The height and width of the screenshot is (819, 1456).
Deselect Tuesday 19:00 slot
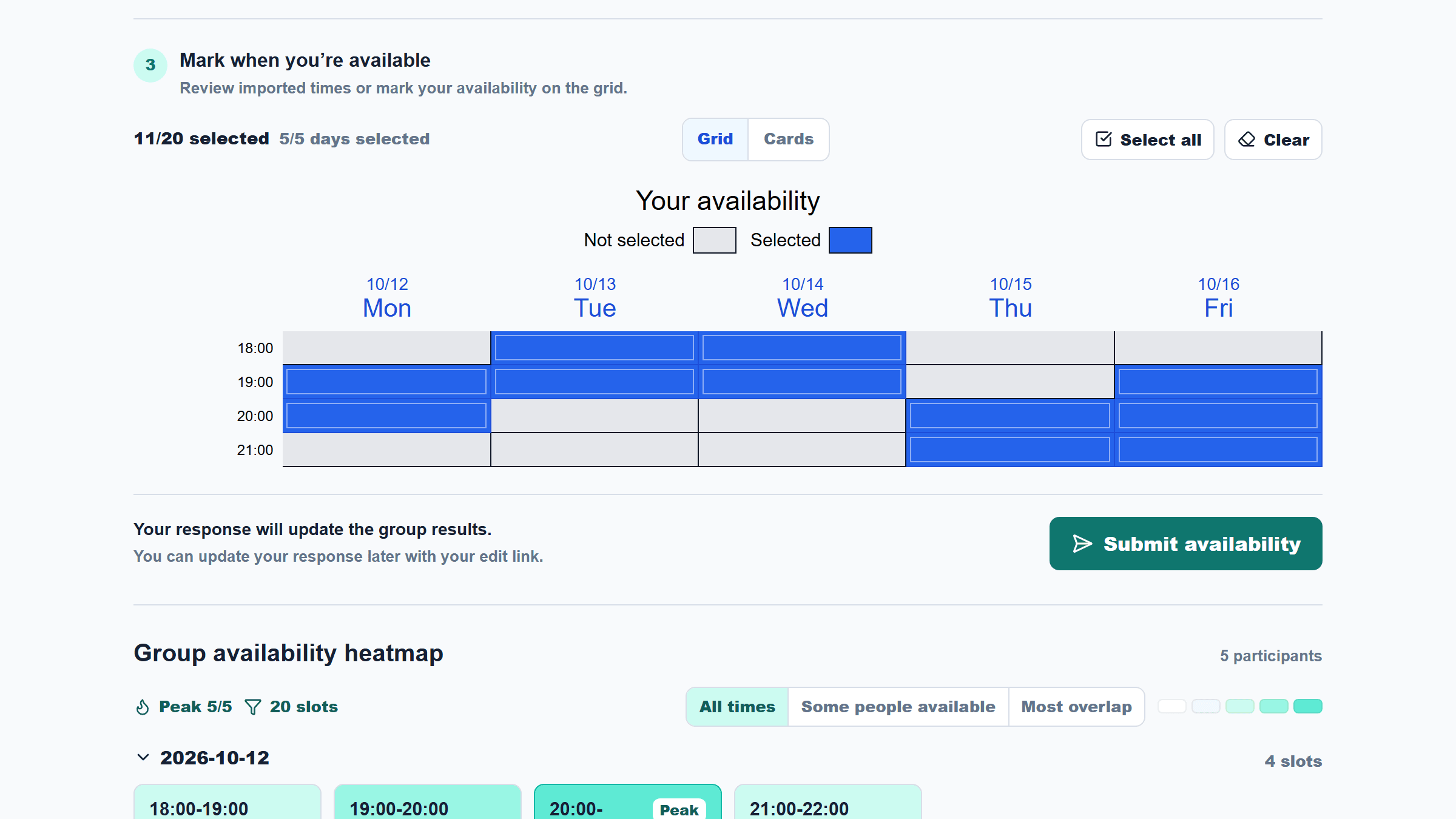tap(595, 382)
